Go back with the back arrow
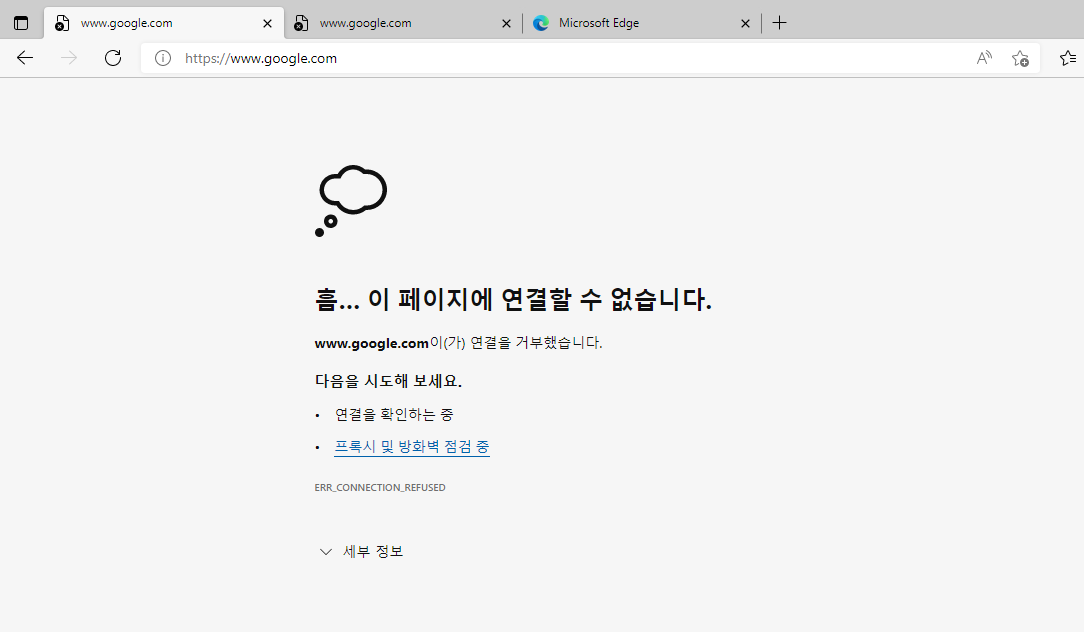 pos(25,58)
